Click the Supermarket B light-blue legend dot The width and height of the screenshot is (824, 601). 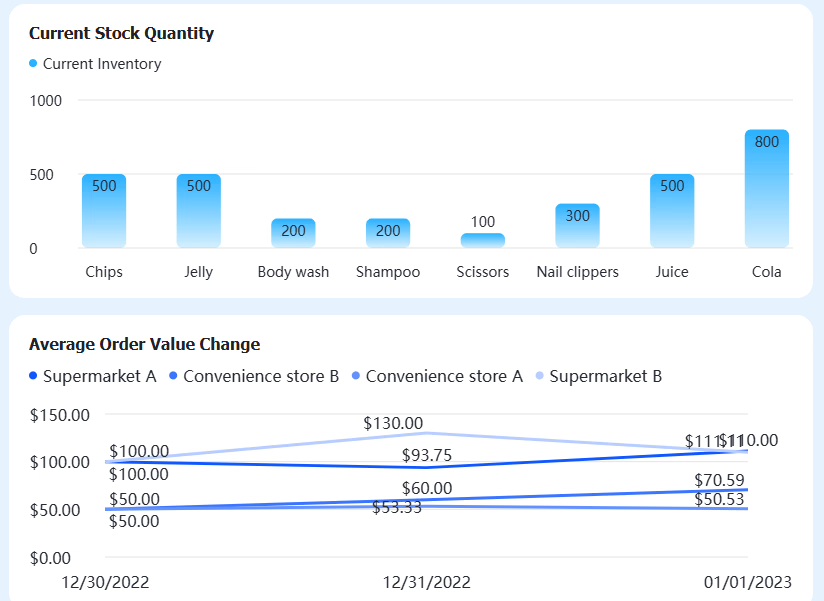pos(539,376)
